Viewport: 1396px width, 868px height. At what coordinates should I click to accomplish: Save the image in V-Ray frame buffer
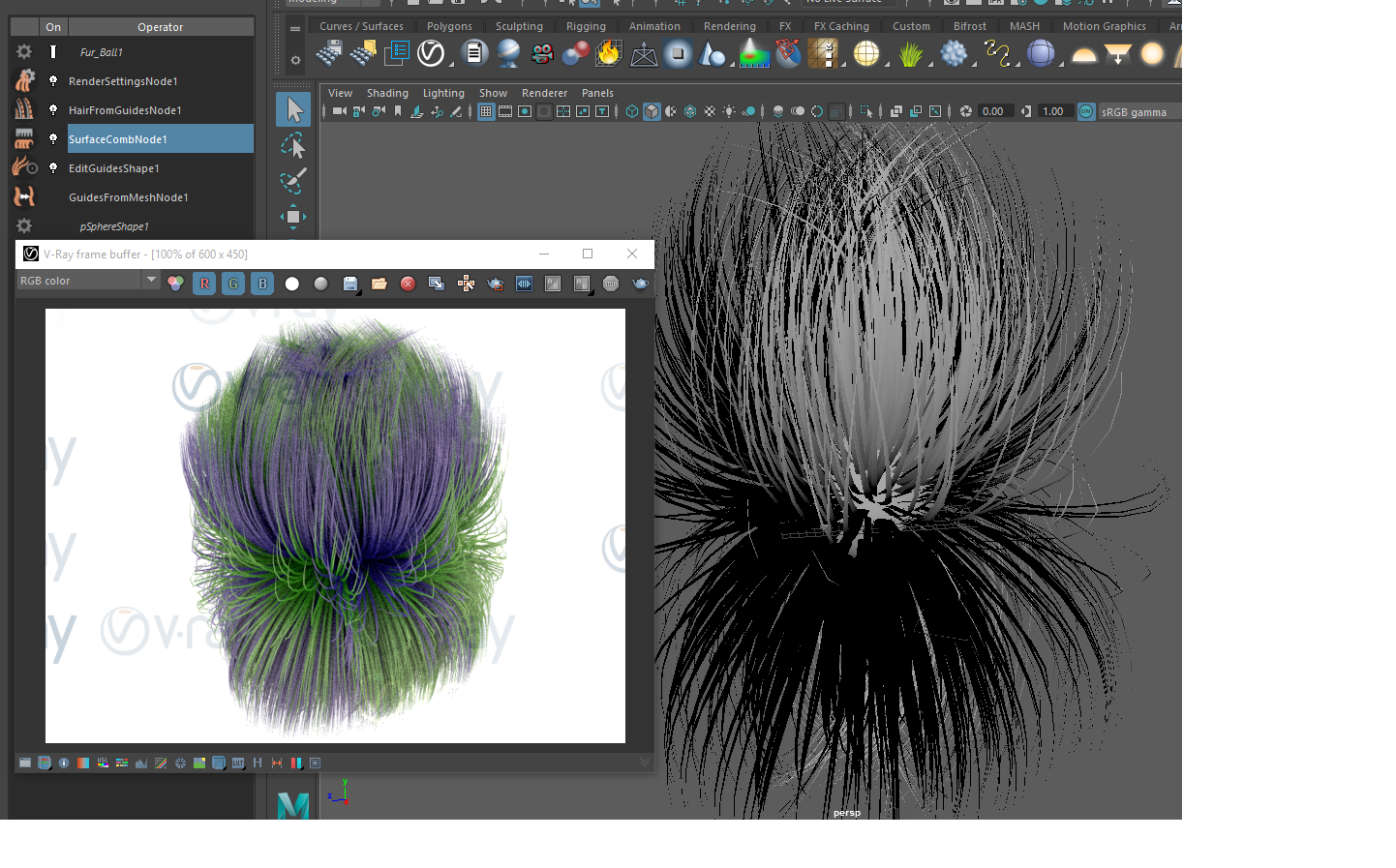[350, 284]
